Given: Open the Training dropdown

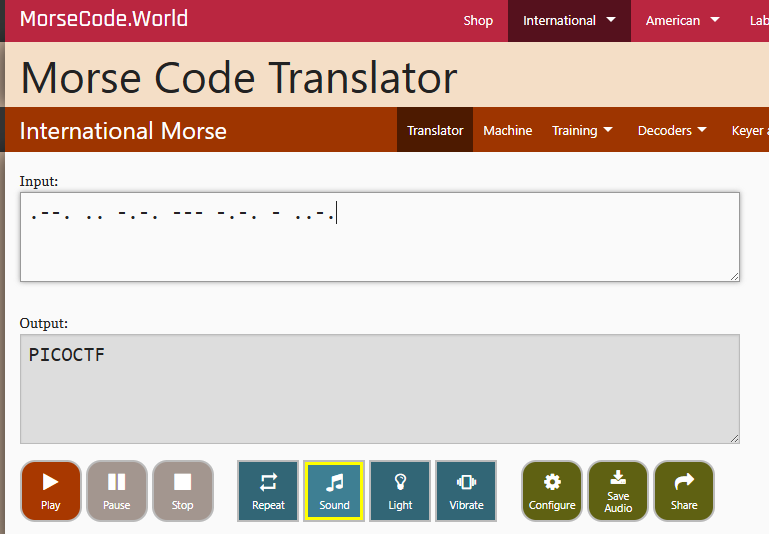Looking at the screenshot, I should coord(582,130).
